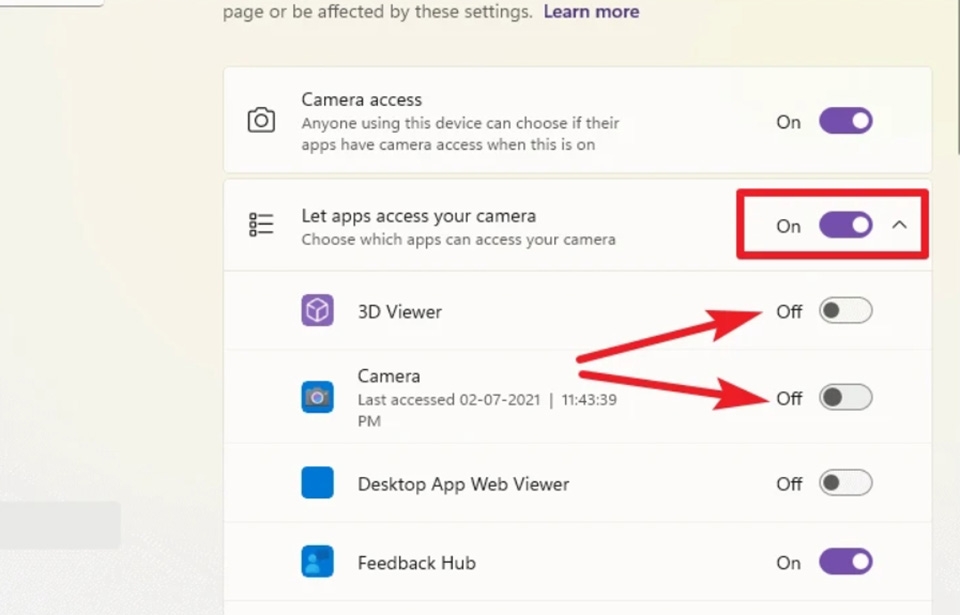Click 'Let apps access your camera' title
960x615 pixels.
(419, 216)
